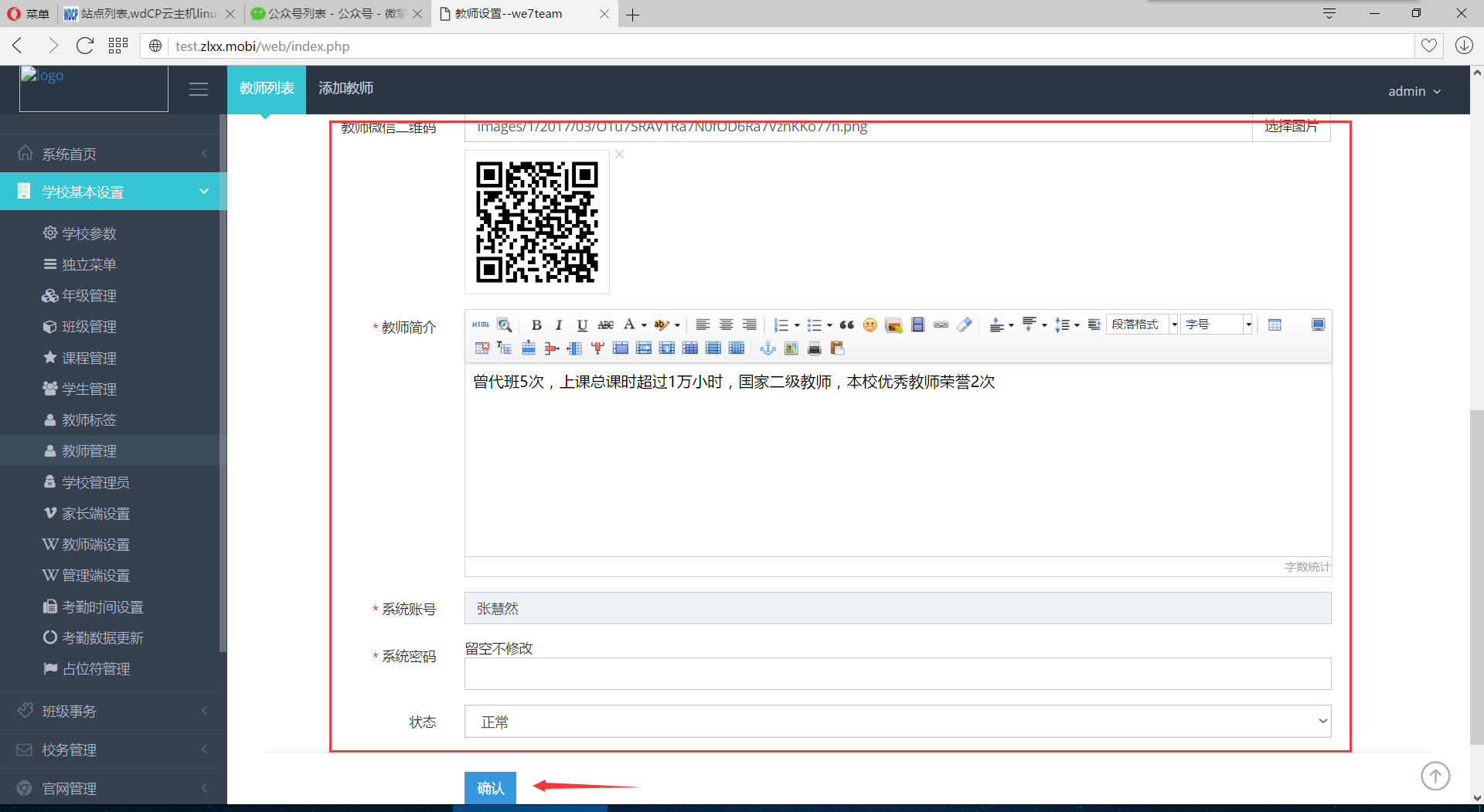Insert a blockquote
This screenshot has width=1484, height=812.
coord(847,325)
